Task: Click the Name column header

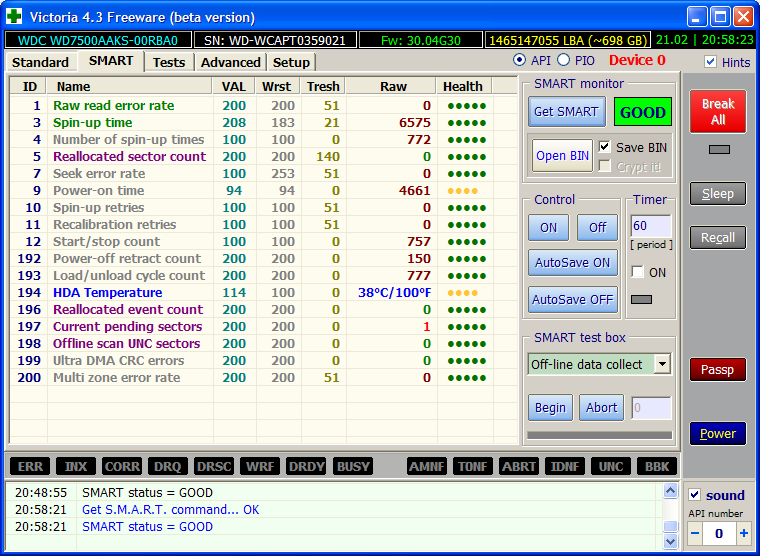Action: pyautogui.click(x=129, y=86)
